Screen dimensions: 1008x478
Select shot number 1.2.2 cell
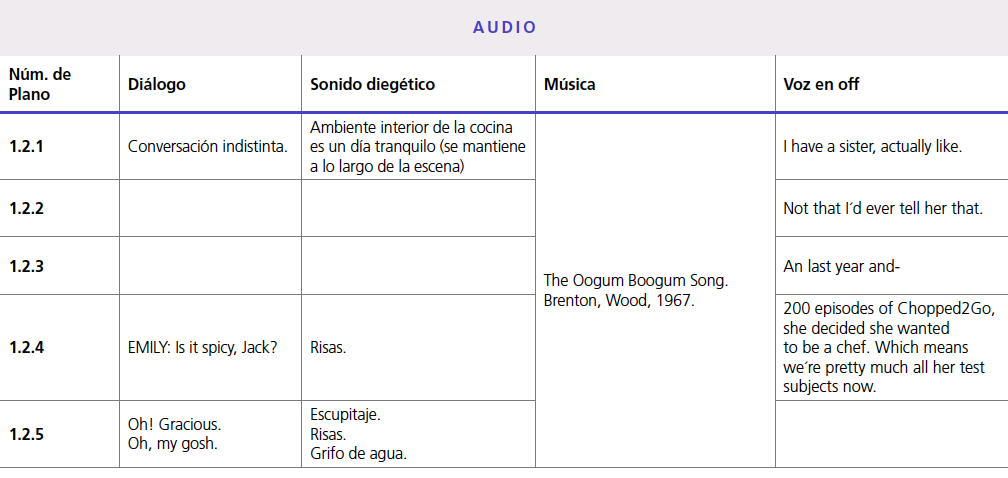(27, 208)
